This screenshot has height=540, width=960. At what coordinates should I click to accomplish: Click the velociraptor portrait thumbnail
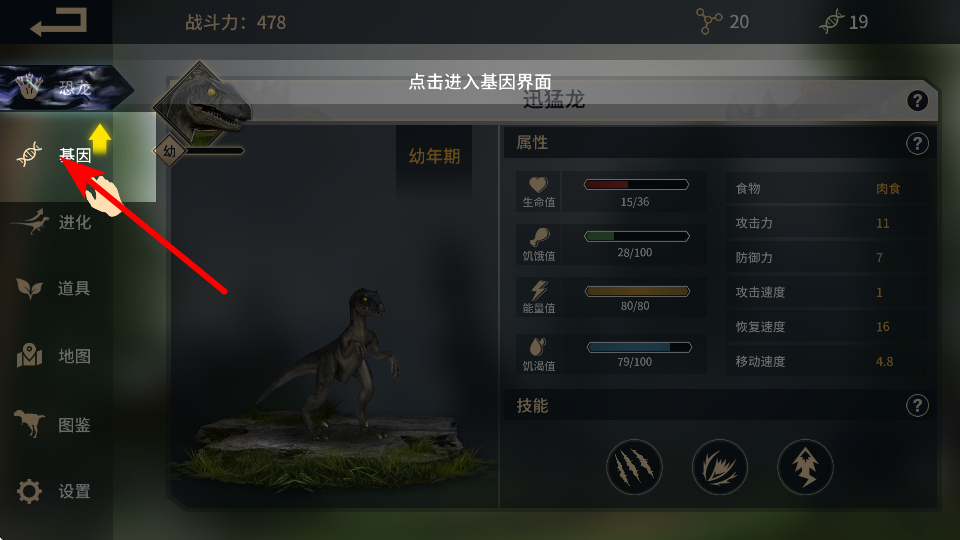click(x=202, y=105)
